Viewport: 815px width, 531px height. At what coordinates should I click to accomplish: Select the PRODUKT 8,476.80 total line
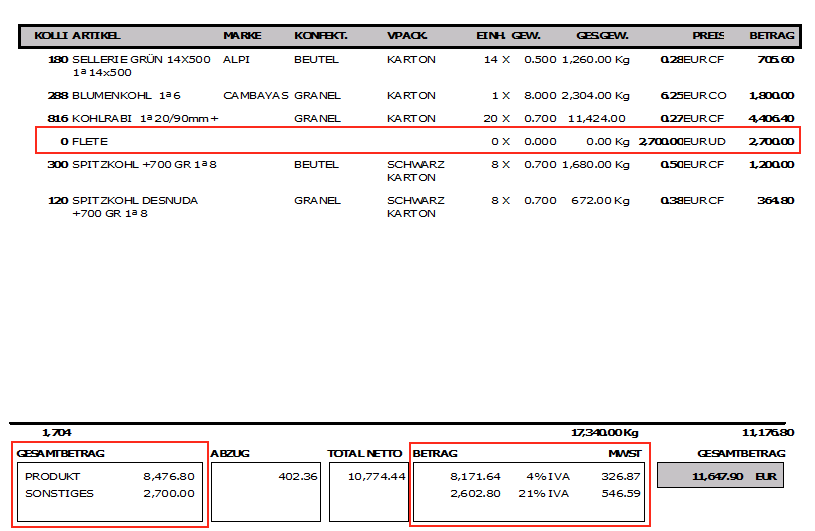coord(110,477)
